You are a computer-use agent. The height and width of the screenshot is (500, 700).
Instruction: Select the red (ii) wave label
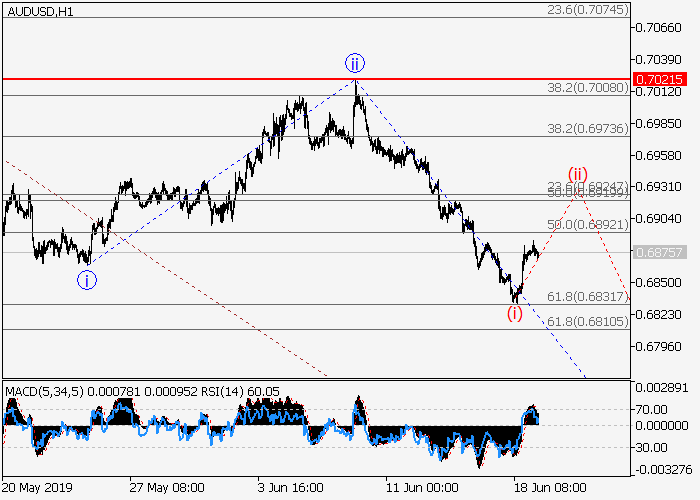click(x=577, y=173)
